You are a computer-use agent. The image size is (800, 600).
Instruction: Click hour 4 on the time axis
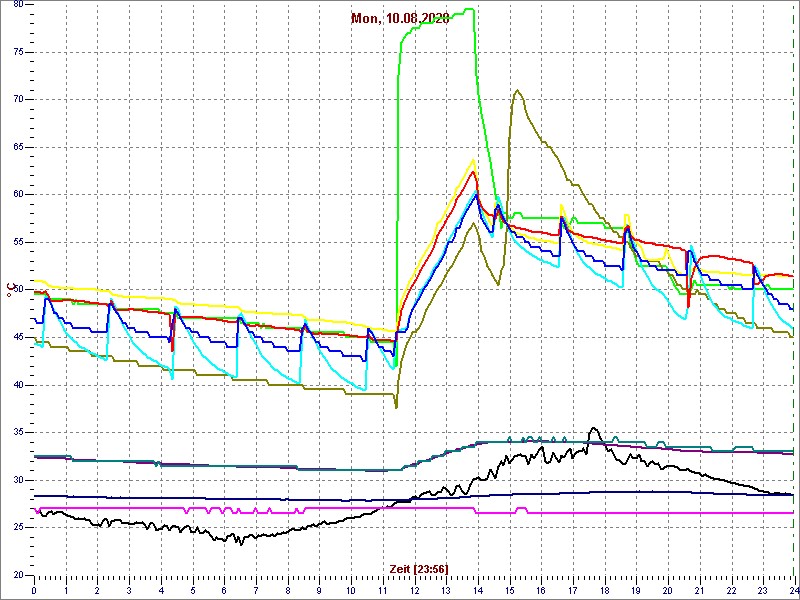tap(161, 590)
